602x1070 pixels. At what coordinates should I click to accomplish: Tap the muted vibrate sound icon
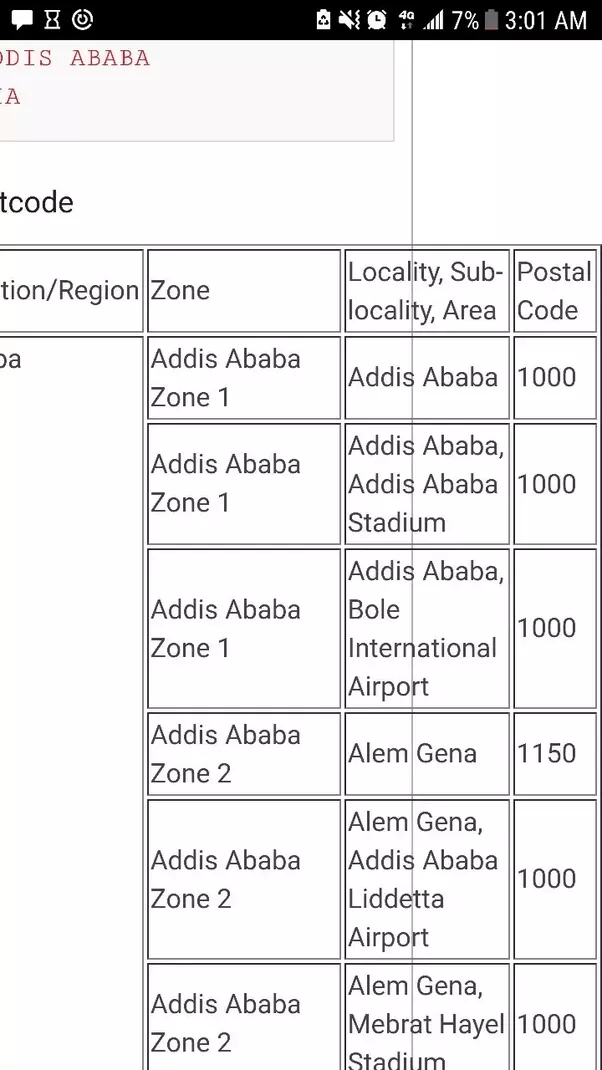[349, 20]
